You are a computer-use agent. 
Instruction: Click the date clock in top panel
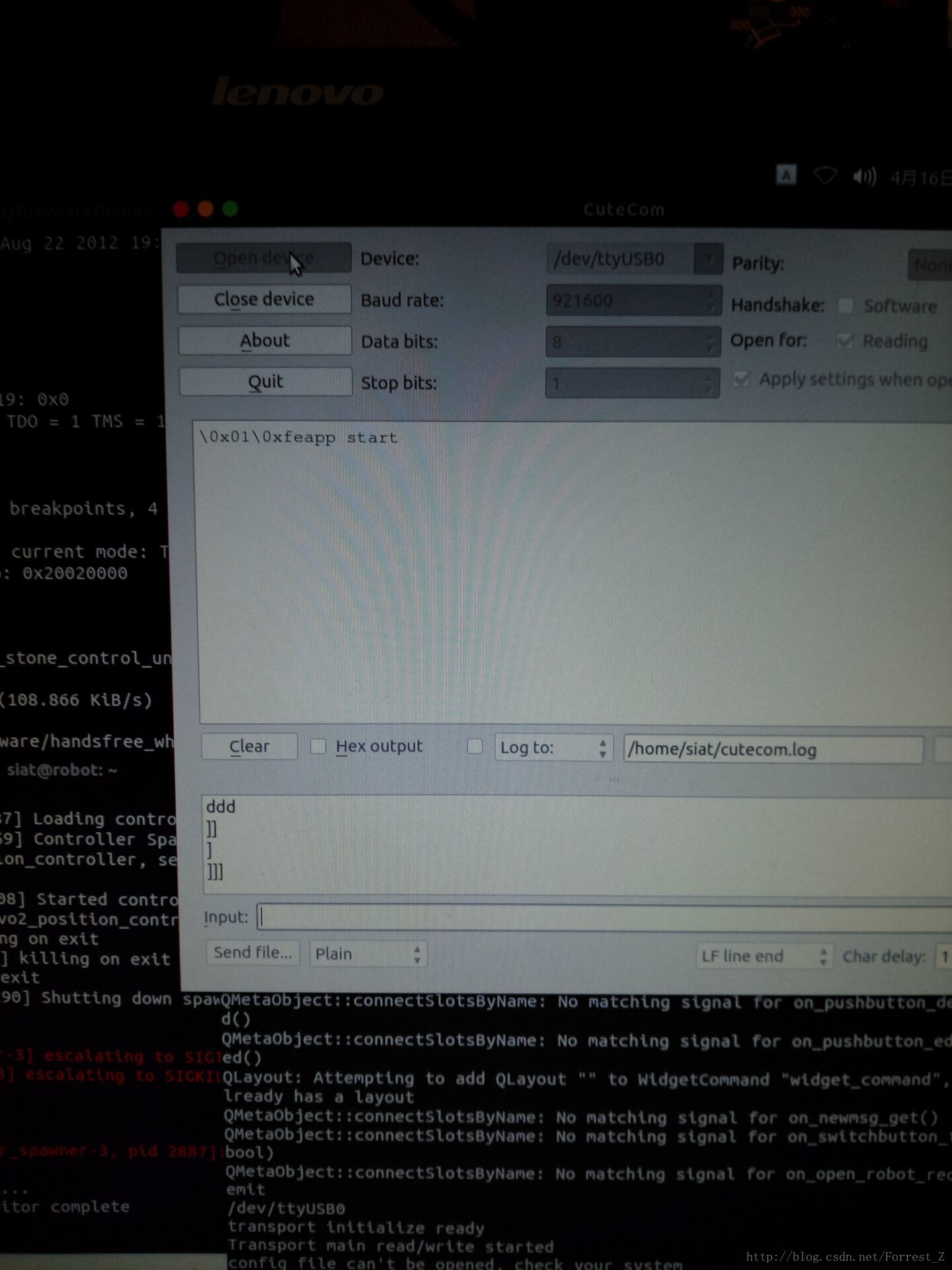tap(920, 178)
